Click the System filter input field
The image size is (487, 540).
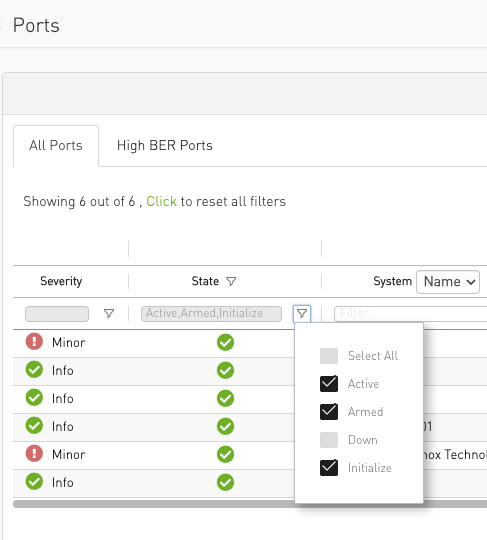pos(411,314)
